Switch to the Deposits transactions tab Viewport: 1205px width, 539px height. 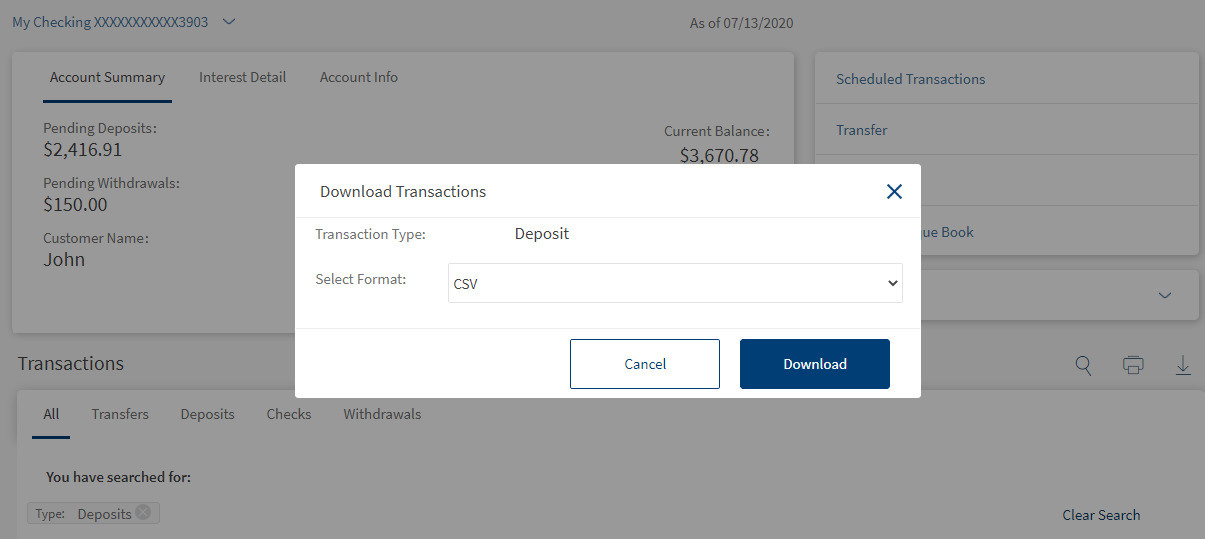click(207, 414)
